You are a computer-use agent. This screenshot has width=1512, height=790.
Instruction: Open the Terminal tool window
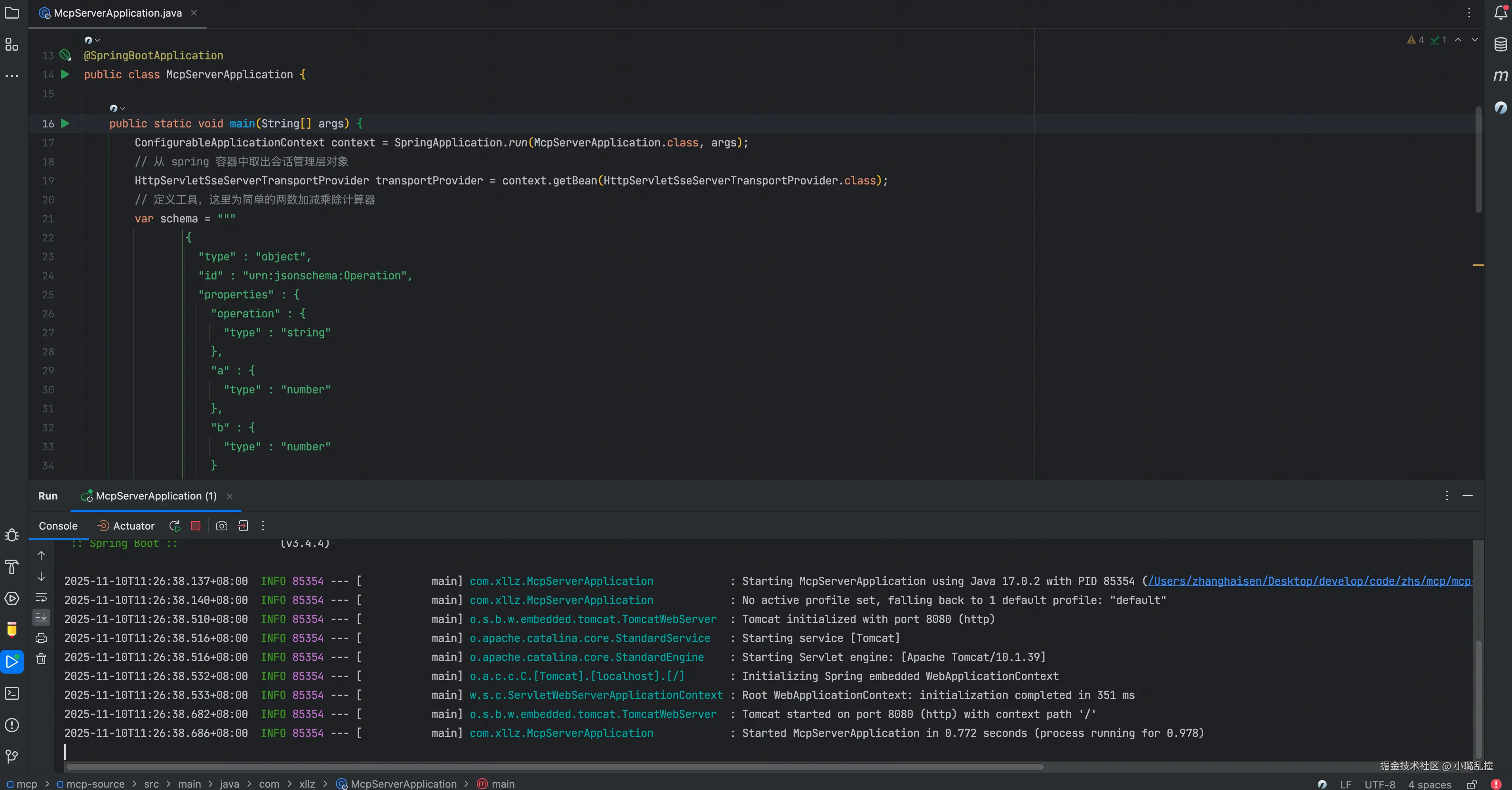pyautogui.click(x=12, y=693)
